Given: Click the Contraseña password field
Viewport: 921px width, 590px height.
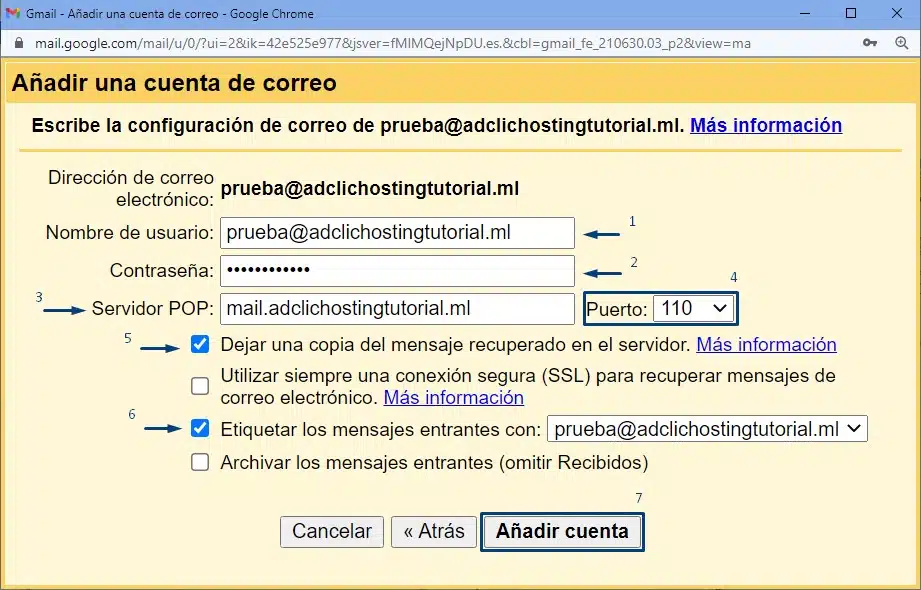Looking at the screenshot, I should click(x=397, y=270).
